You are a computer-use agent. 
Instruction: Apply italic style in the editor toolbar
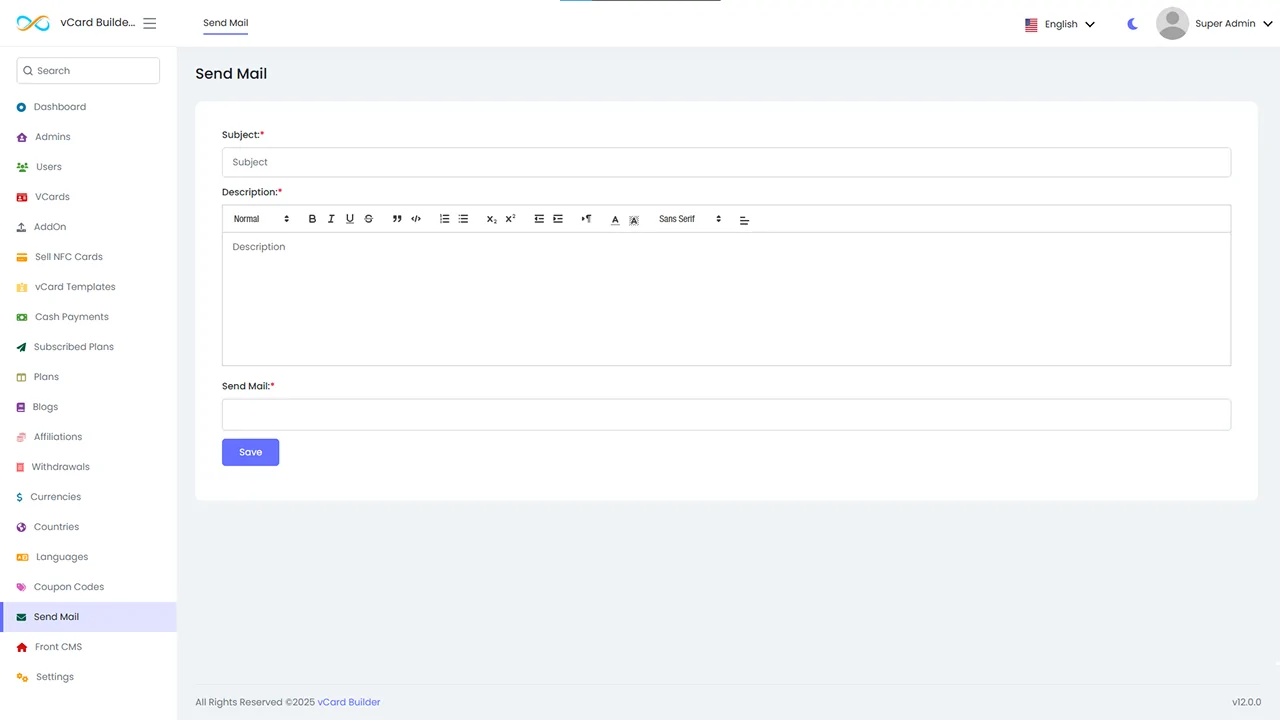331,219
